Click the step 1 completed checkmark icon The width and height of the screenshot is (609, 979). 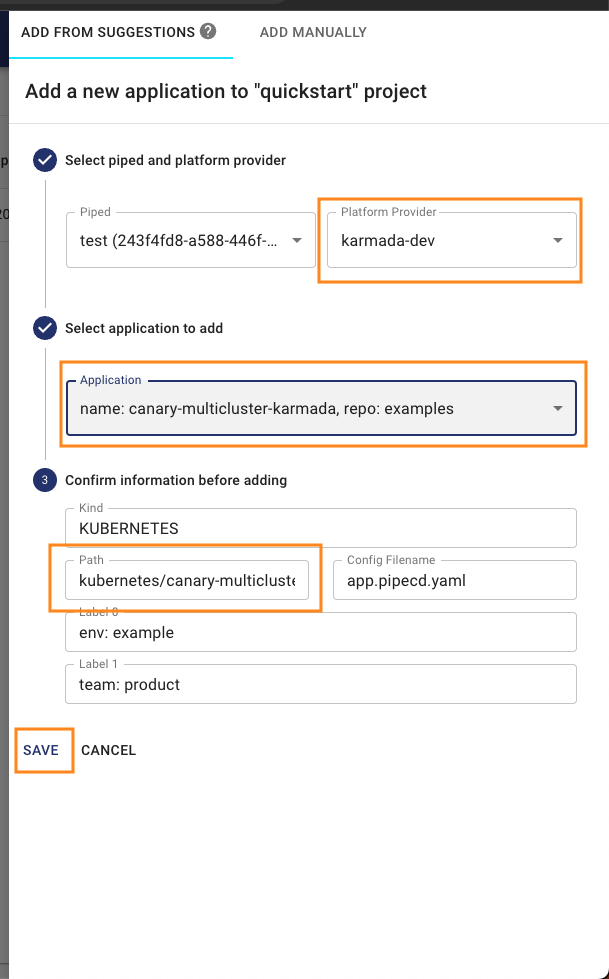(x=45, y=160)
